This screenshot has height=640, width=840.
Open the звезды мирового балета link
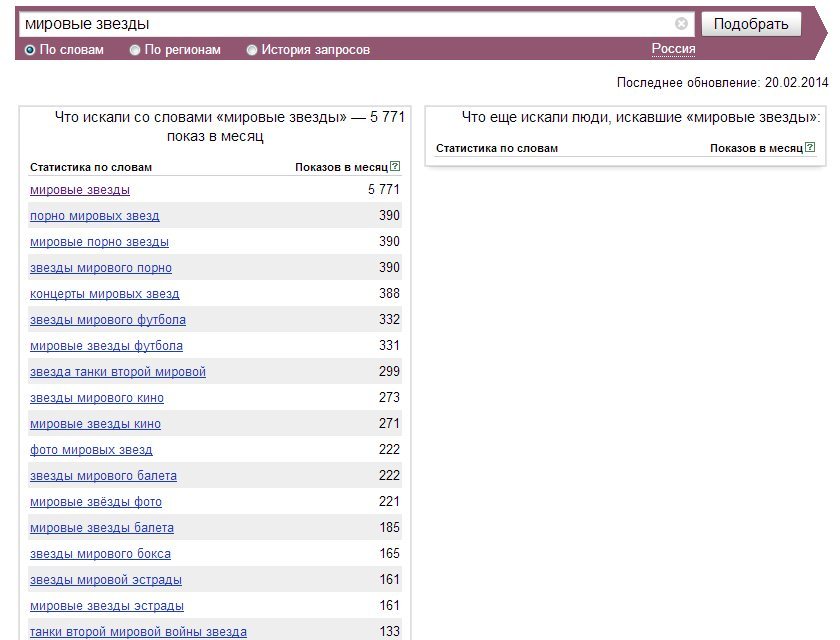pyautogui.click(x=103, y=476)
